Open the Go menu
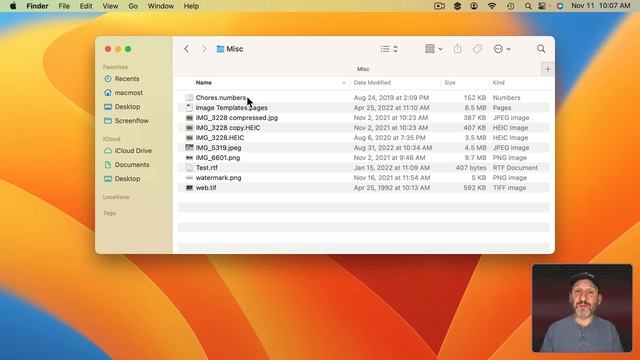Image resolution: width=640 pixels, height=360 pixels. [133, 6]
